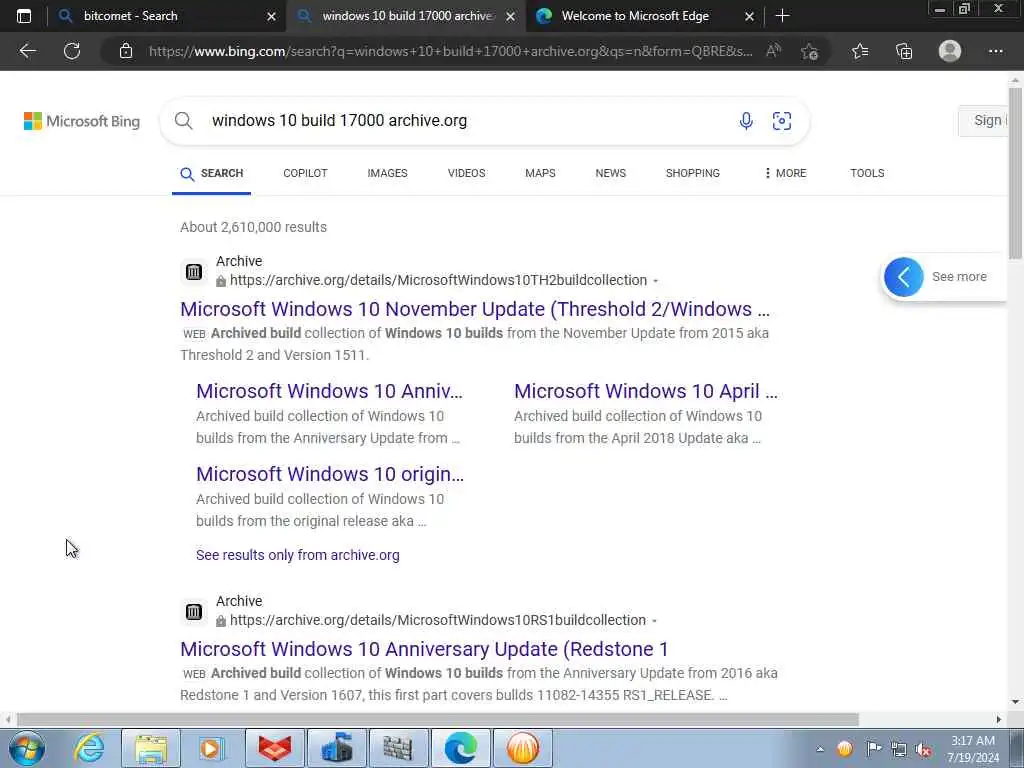The image size is (1024, 768).
Task: Open Microsoft Windows 10 Anniv... sublink
Action: tap(329, 391)
